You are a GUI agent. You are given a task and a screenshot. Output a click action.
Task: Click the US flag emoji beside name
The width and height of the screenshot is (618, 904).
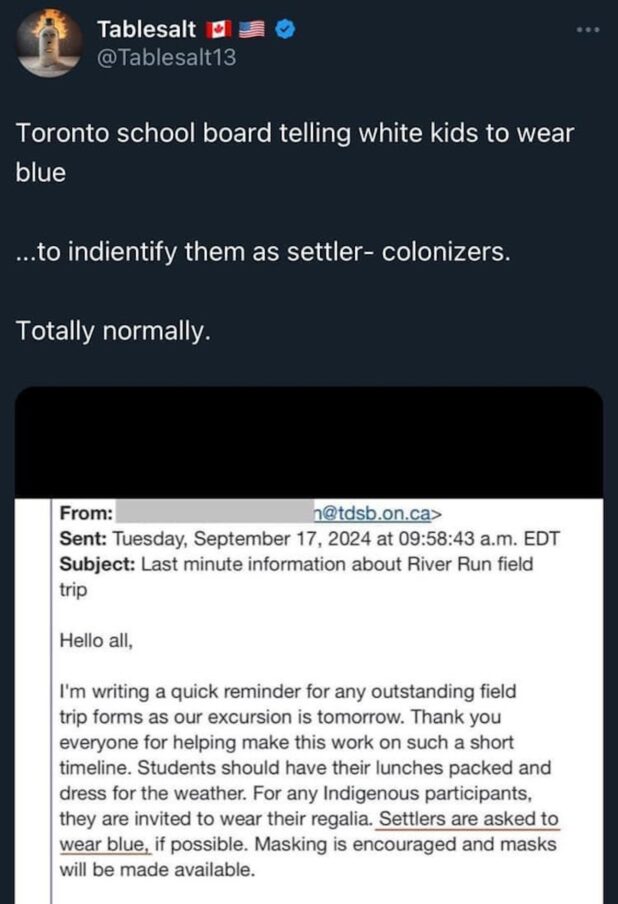[250, 31]
